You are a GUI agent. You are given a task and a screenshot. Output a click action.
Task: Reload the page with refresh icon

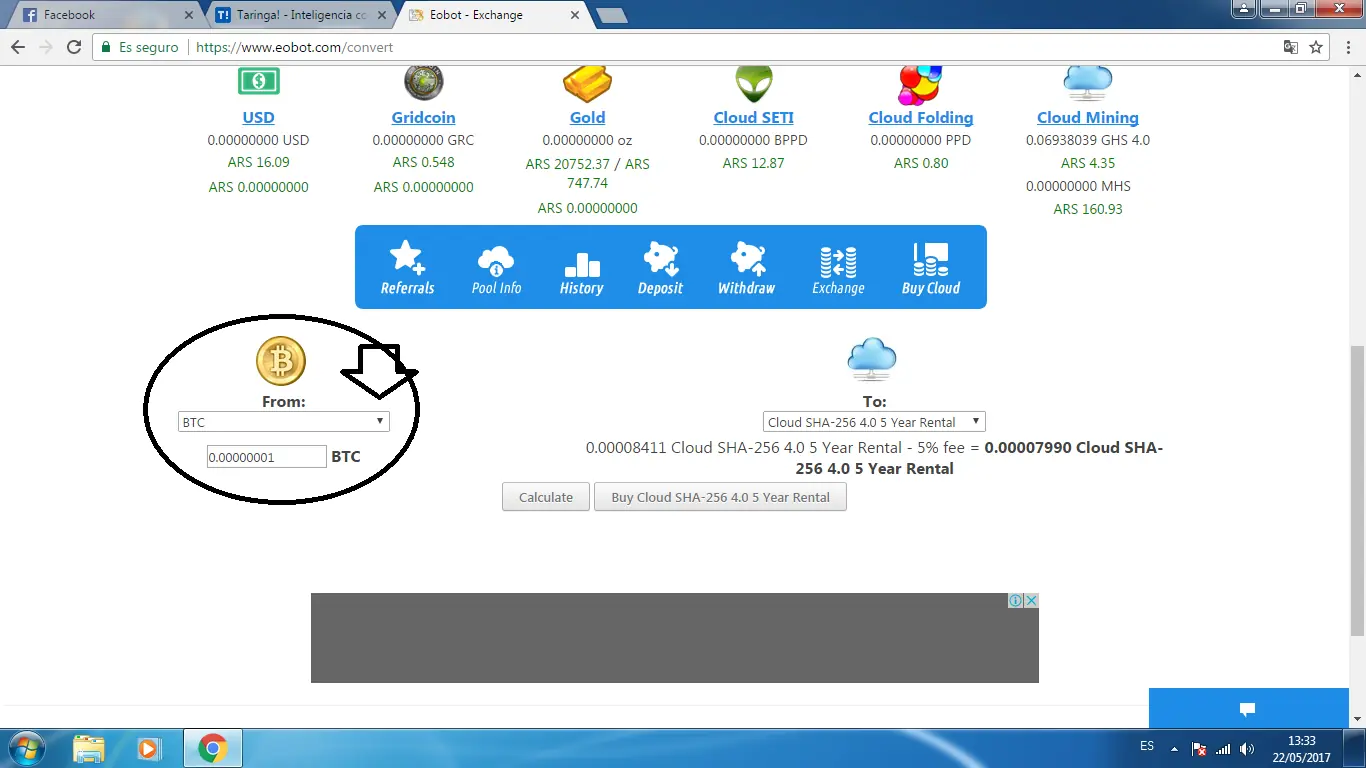click(74, 47)
